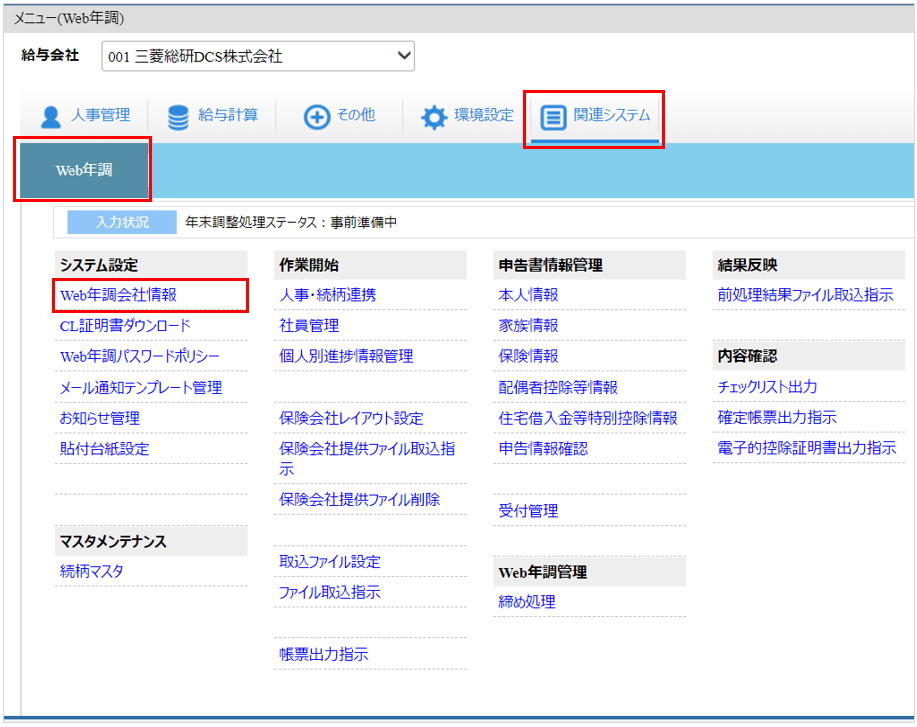Viewport: 917px width, 727px height.
Task: Click the plus circle icon for その他
Action: click(316, 116)
